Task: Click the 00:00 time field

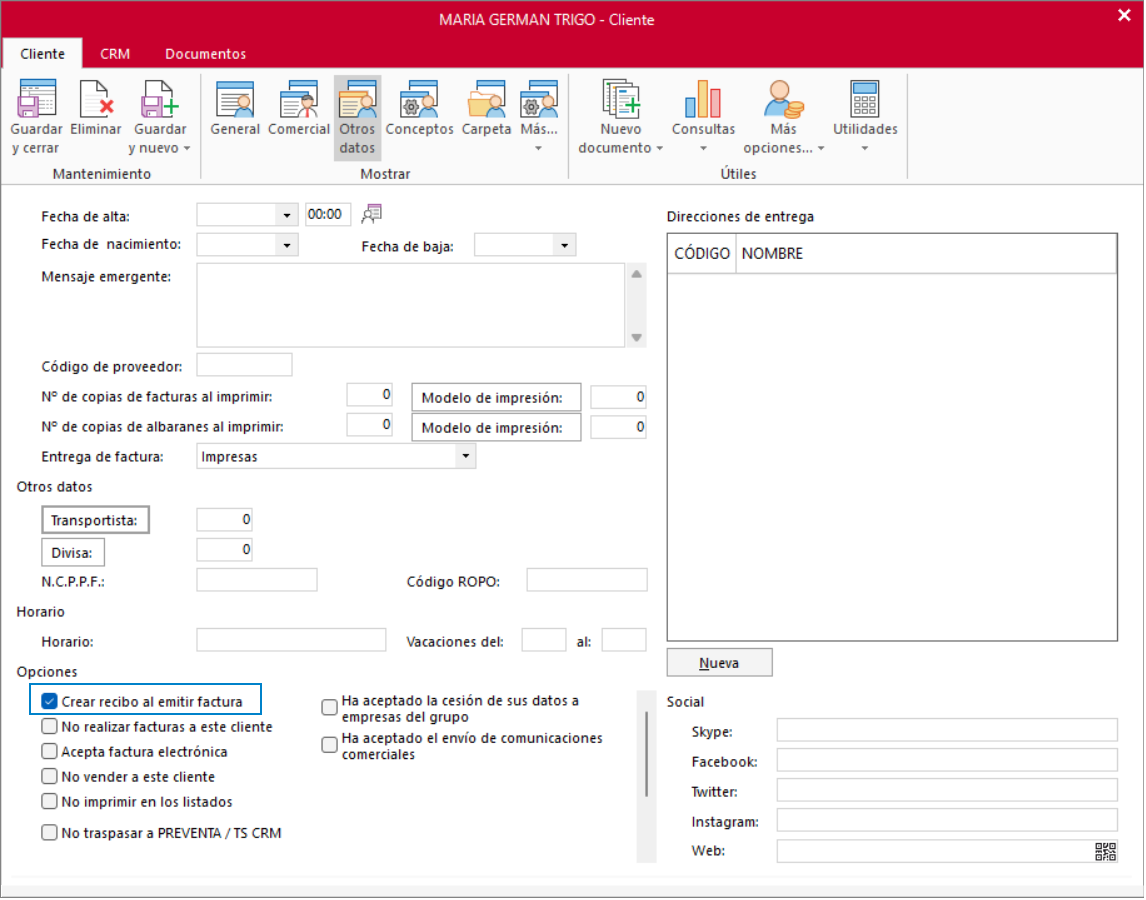Action: point(328,215)
